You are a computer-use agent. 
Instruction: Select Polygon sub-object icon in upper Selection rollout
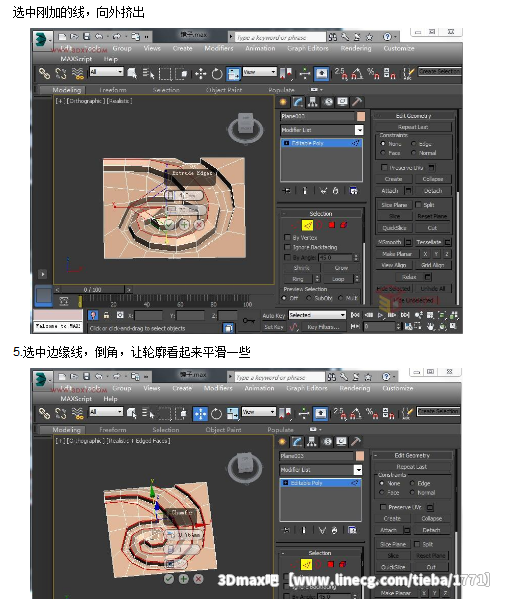(x=332, y=225)
